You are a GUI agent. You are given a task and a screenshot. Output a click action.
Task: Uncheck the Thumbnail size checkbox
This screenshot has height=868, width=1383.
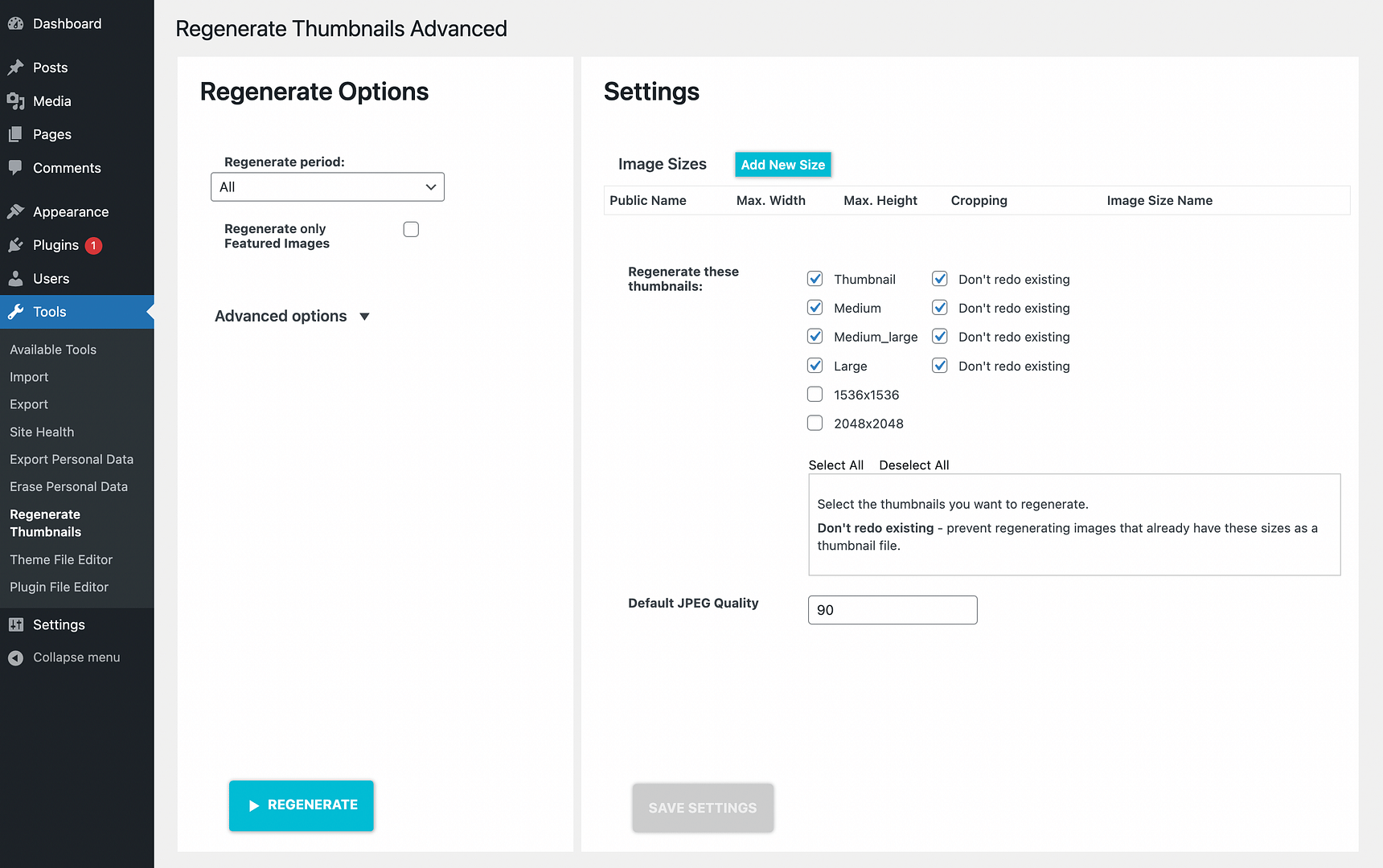[815, 279]
